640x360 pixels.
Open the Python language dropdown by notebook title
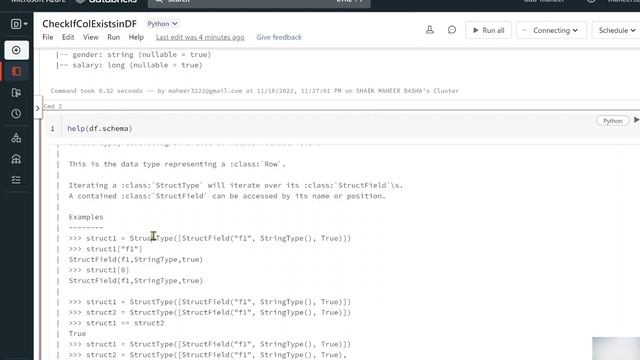coord(162,24)
